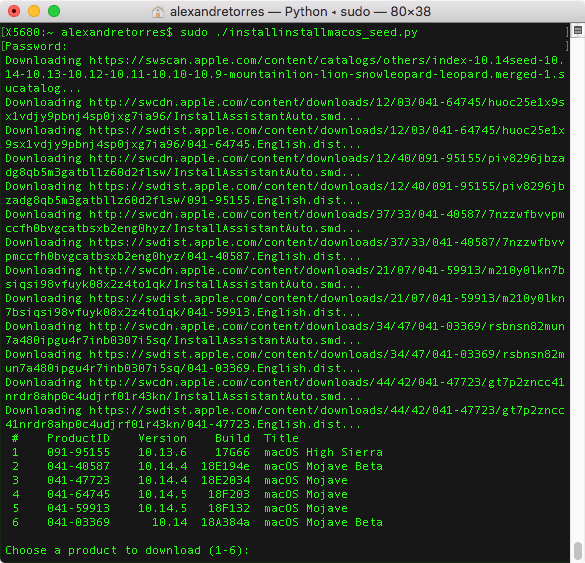
Task: Click the split pane icon at top right
Action: coord(578,30)
